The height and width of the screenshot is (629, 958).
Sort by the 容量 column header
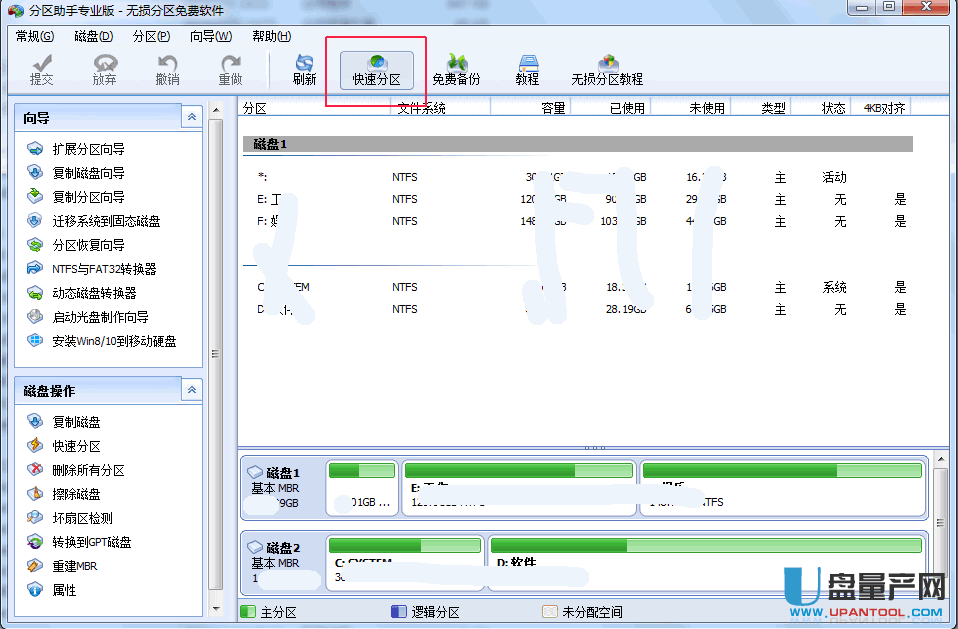point(530,108)
